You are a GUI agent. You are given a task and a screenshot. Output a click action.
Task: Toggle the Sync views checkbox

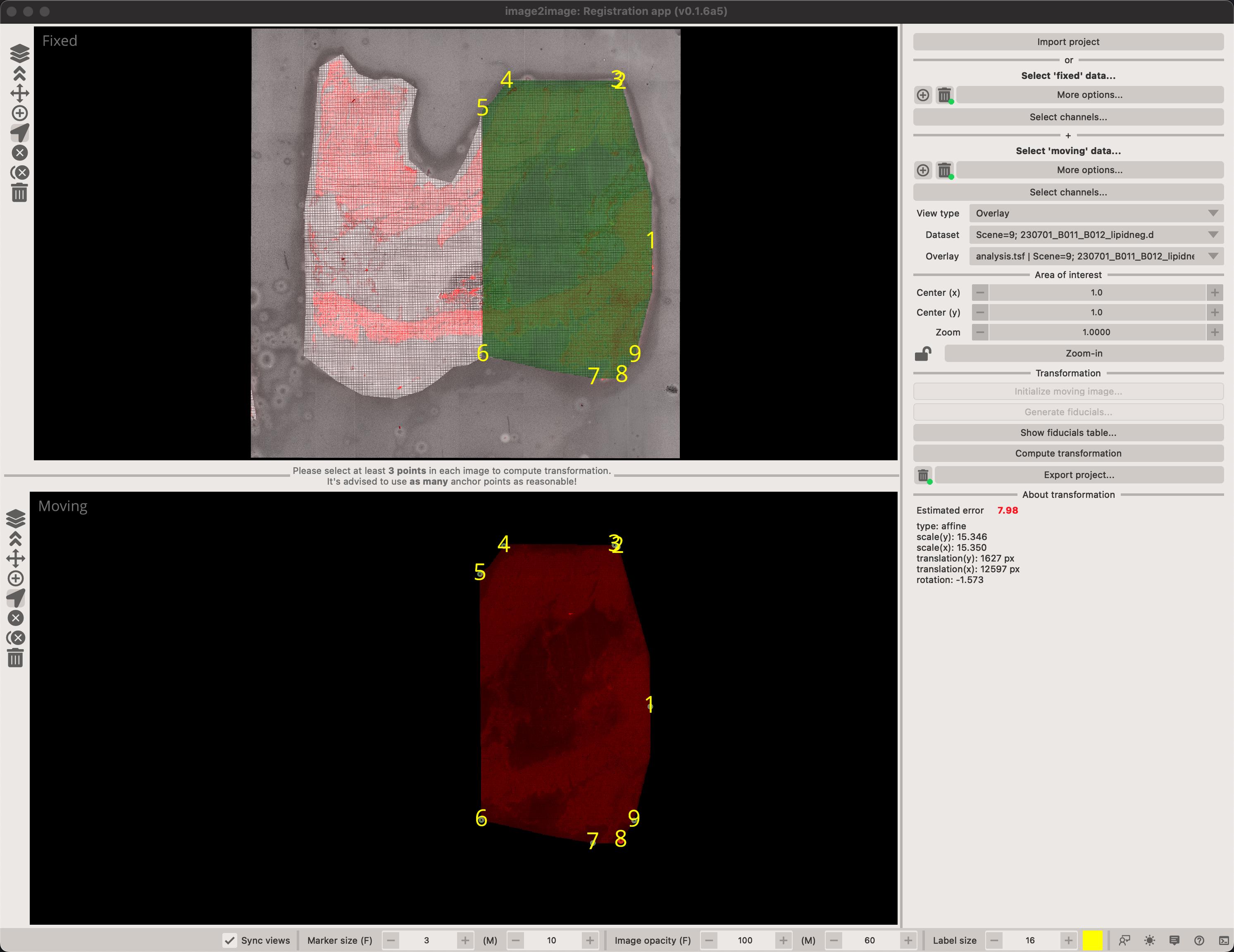(229, 940)
